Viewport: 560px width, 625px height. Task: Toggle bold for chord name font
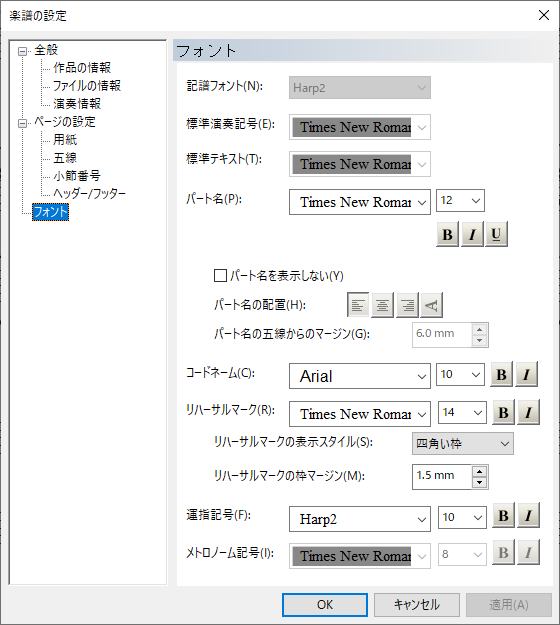pyautogui.click(x=501, y=374)
